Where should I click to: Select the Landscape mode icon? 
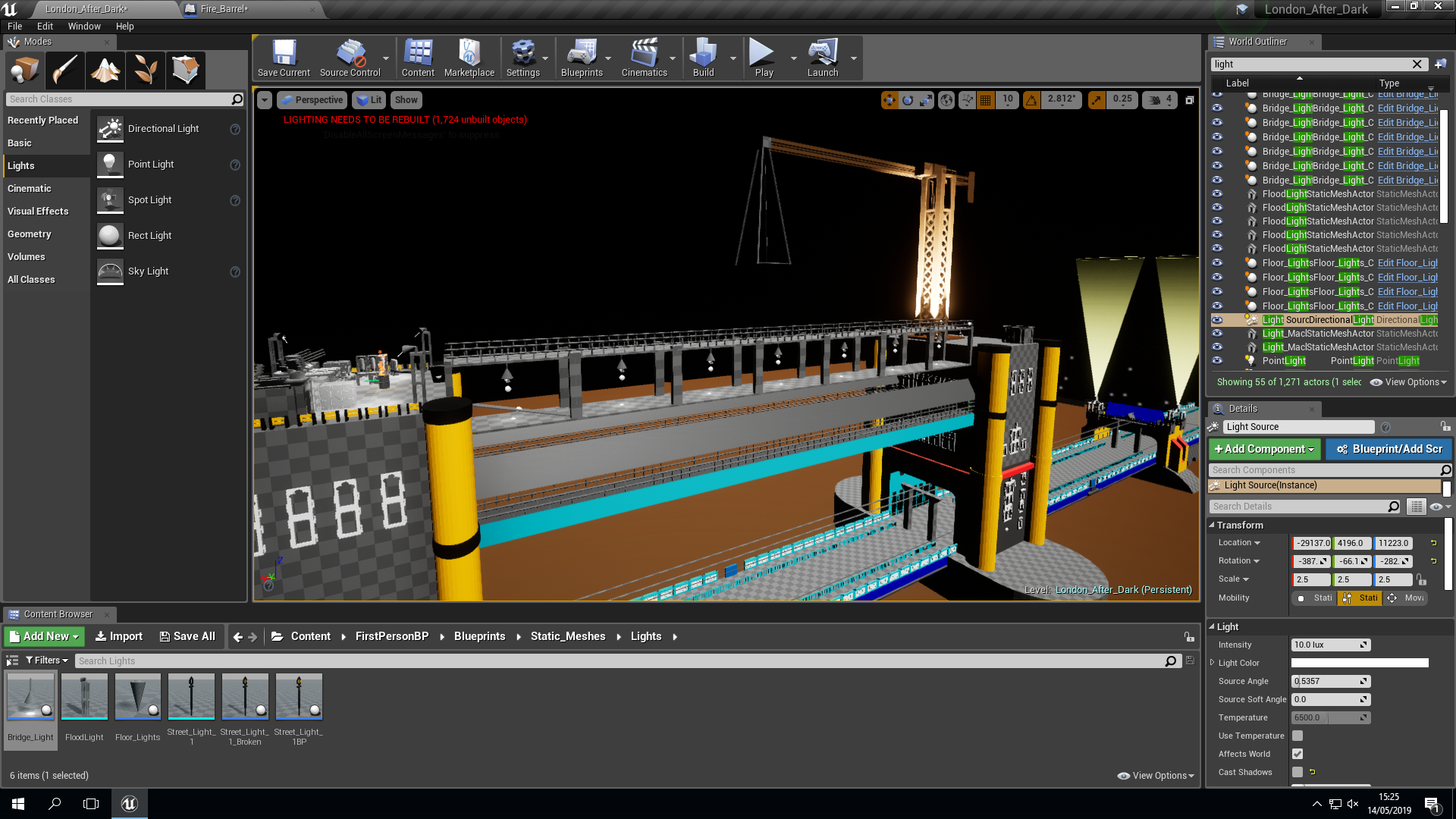(x=105, y=70)
